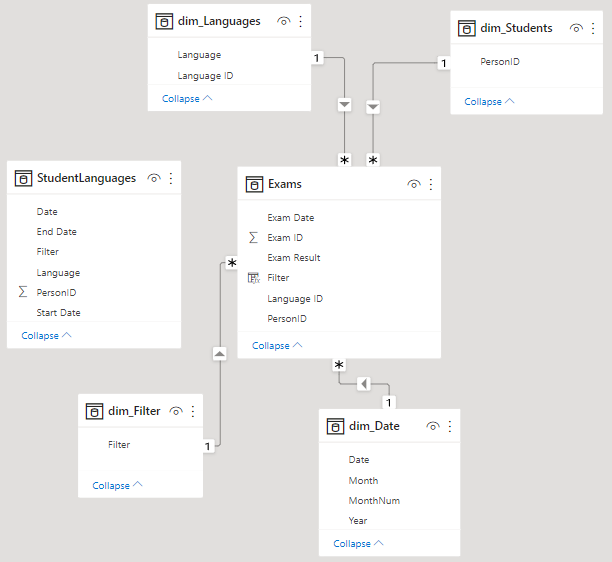This screenshot has width=612, height=562.
Task: Collapse the StudentLanguages table card
Action: pyautogui.click(x=46, y=336)
